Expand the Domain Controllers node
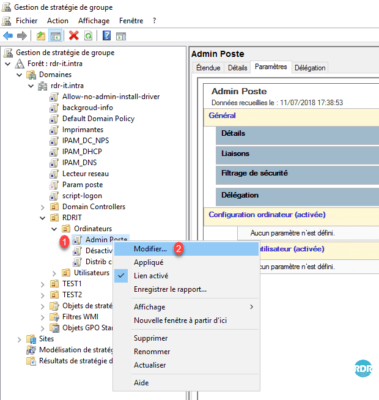The height and width of the screenshot is (400, 379). tap(43, 207)
